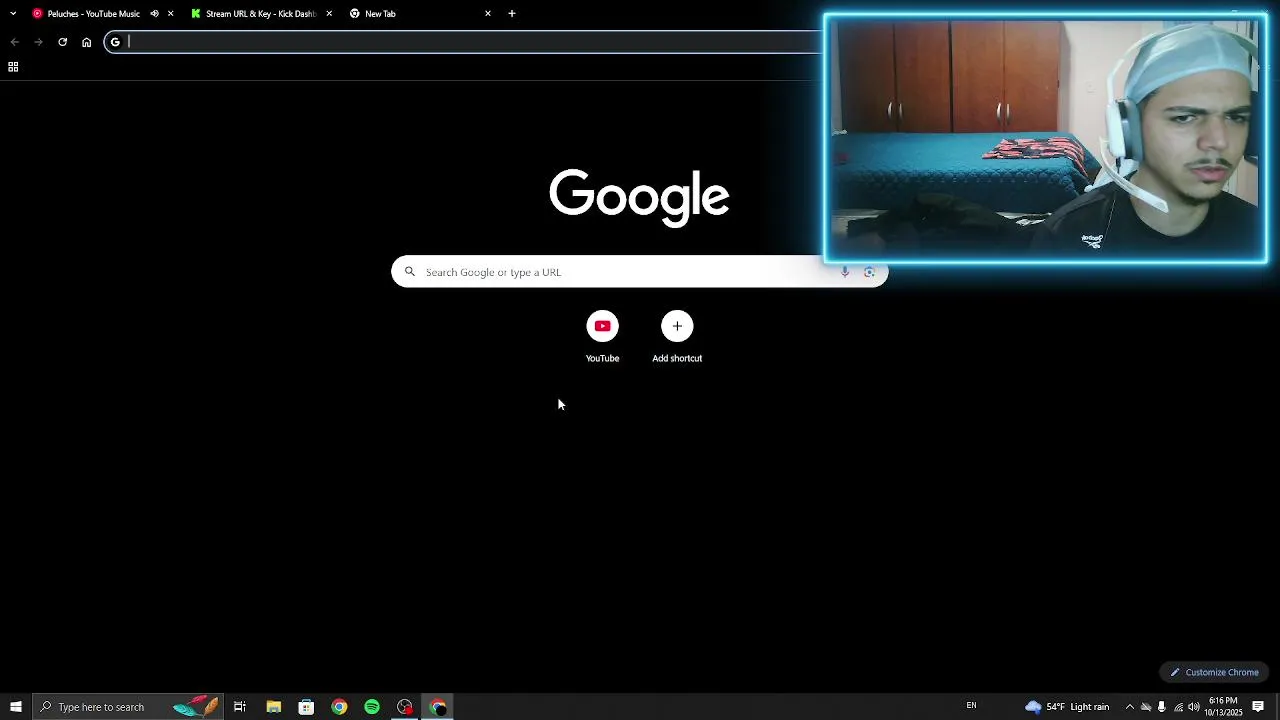Viewport: 1280px width, 720px height.
Task: Click the Google logo
Action: tap(639, 197)
